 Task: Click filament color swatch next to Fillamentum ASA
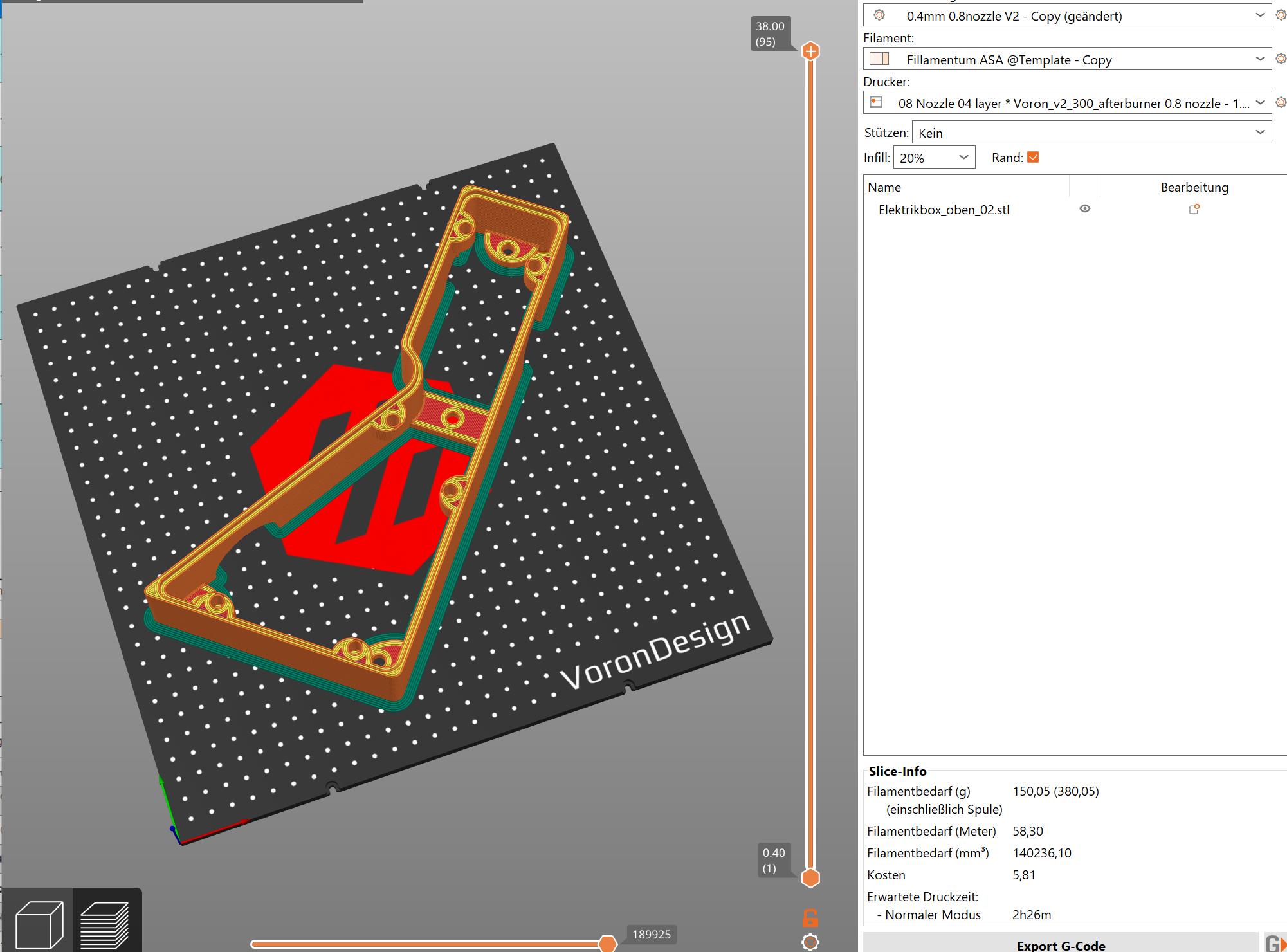pyautogui.click(x=879, y=59)
